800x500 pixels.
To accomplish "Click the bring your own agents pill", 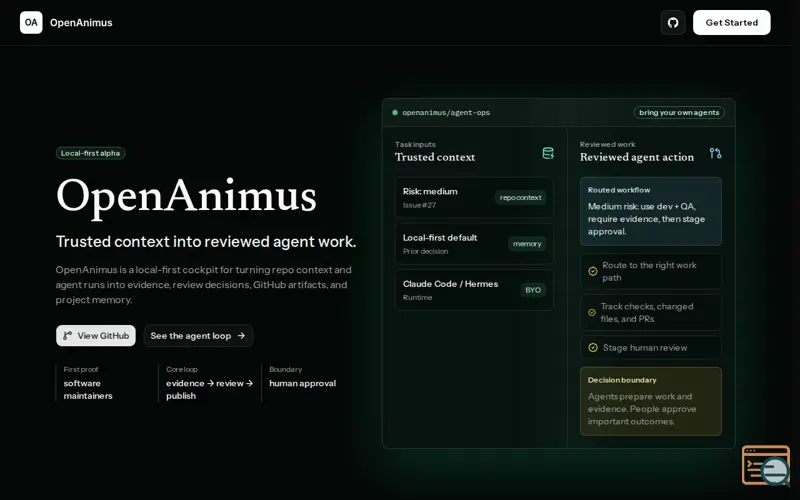I will coord(679,112).
